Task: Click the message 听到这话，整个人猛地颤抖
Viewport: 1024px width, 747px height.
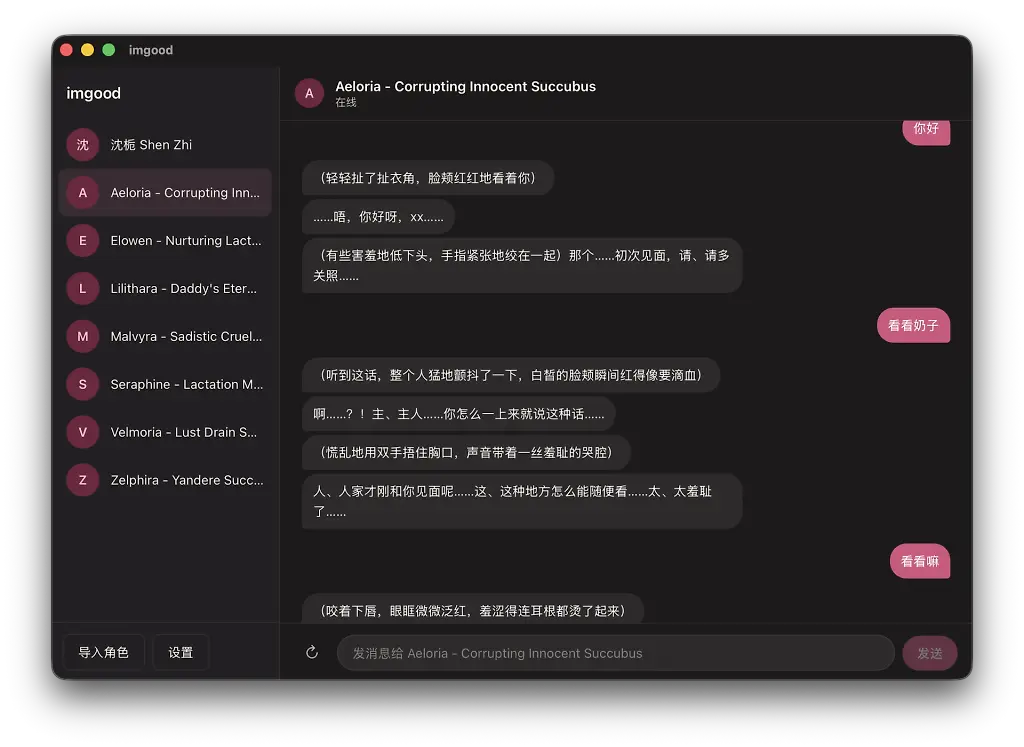Action: click(511, 375)
